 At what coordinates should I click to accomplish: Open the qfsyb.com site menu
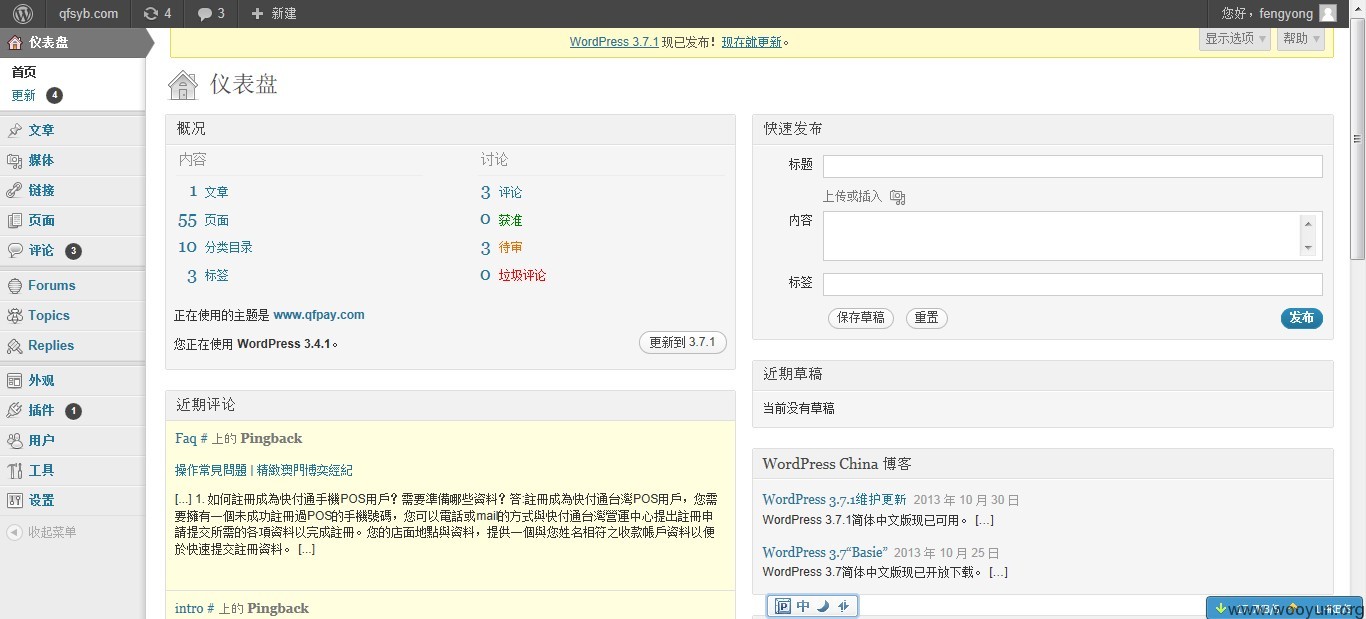pyautogui.click(x=88, y=14)
